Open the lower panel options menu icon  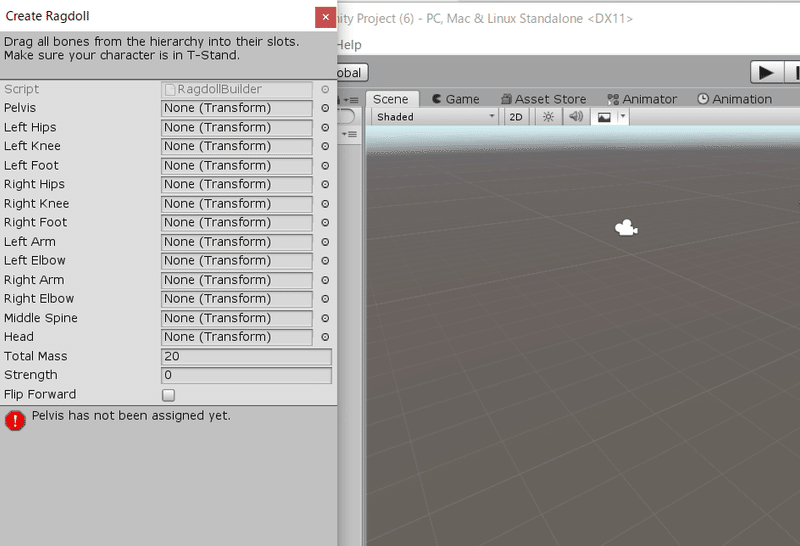350,134
